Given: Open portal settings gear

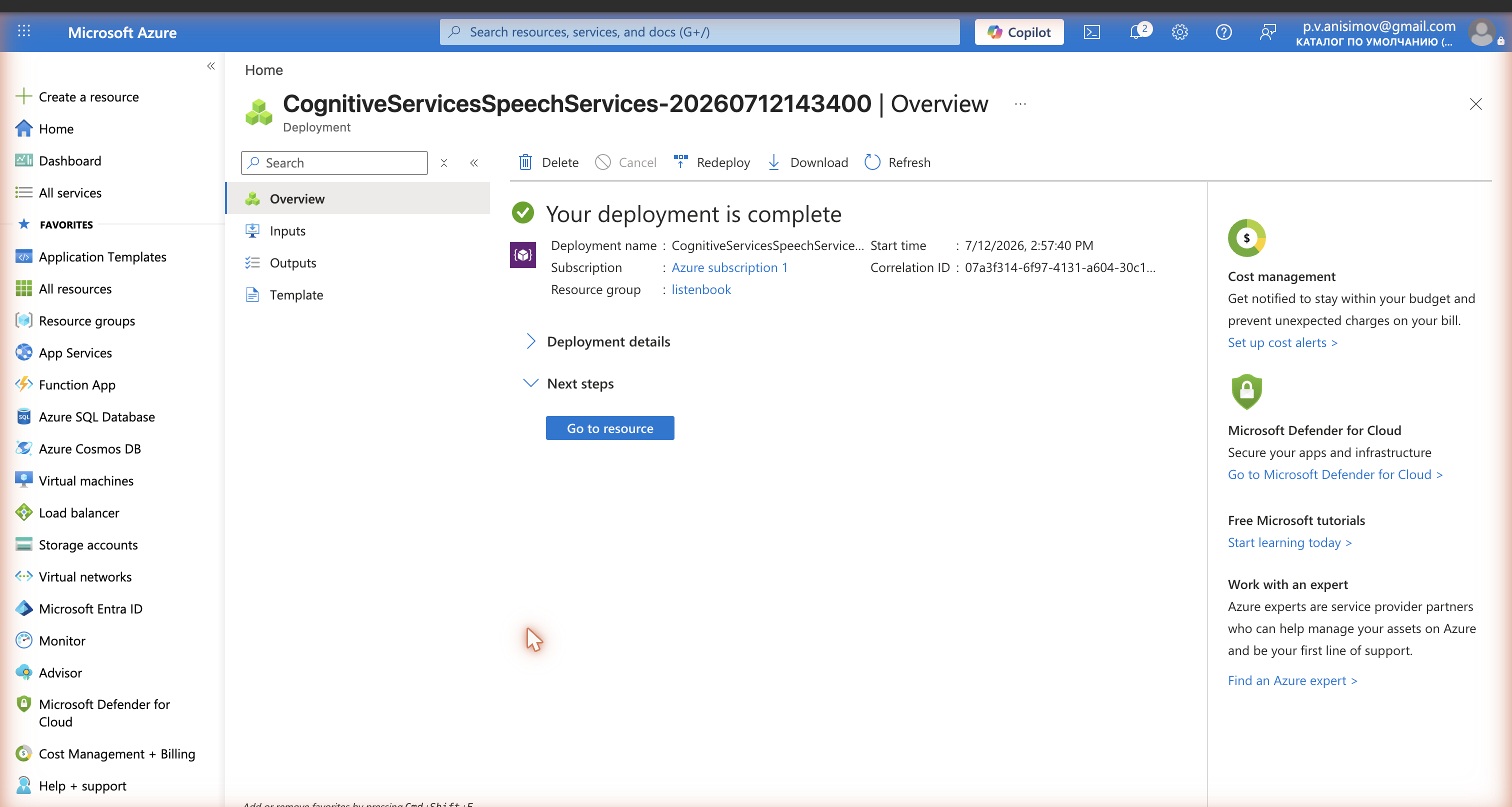Looking at the screenshot, I should 1179,32.
